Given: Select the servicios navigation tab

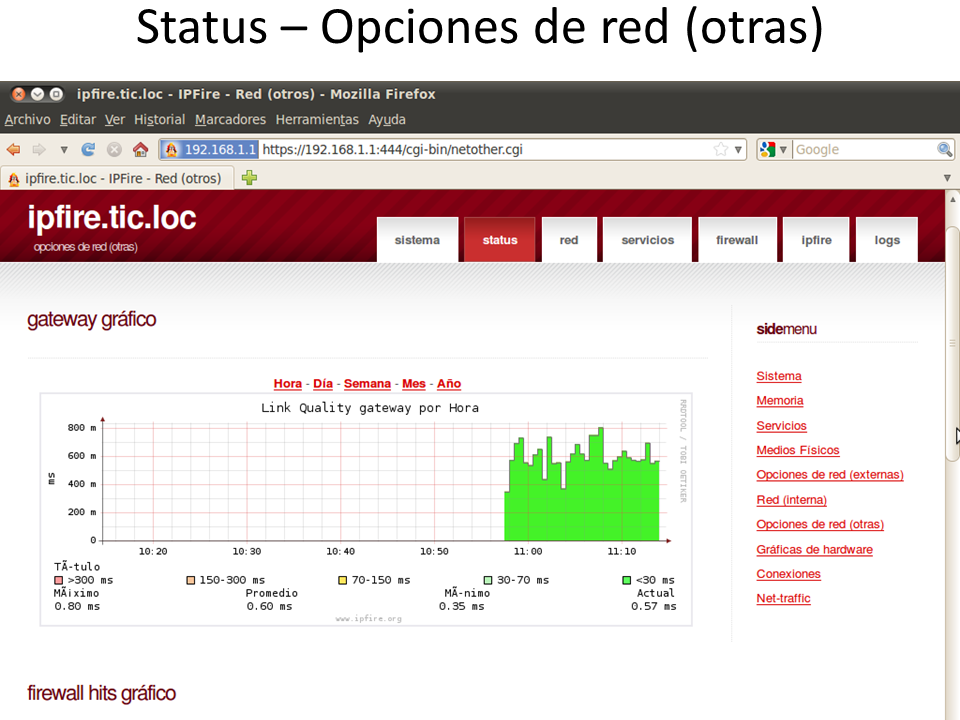Looking at the screenshot, I should click(647, 240).
